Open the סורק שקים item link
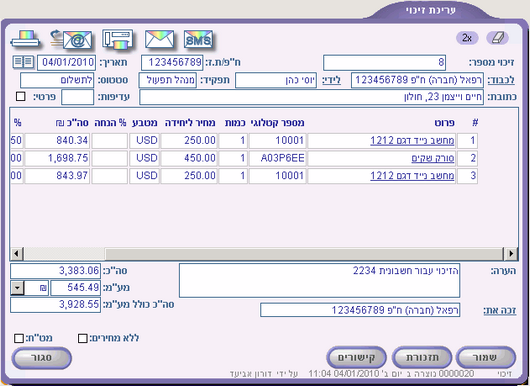 pyautogui.click(x=433, y=158)
